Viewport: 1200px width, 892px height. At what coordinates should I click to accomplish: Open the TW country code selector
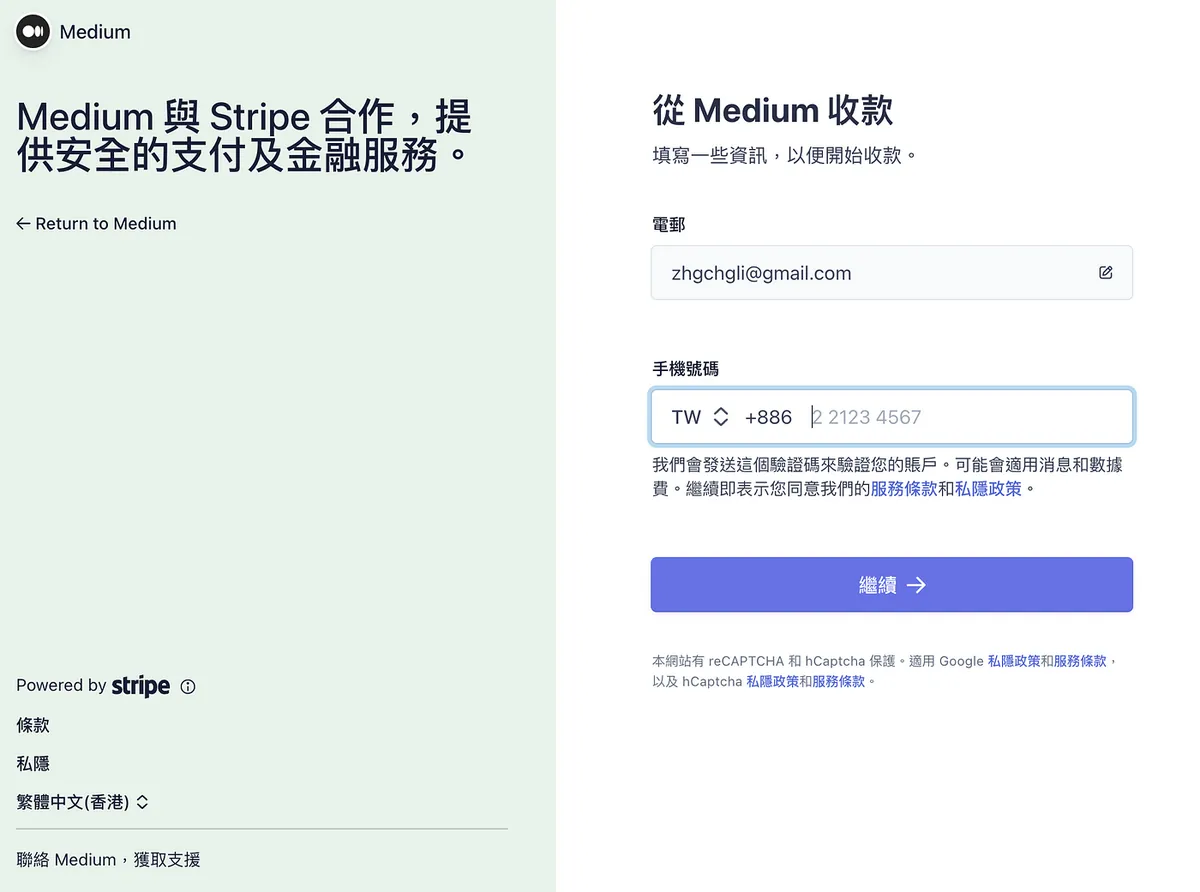pos(700,417)
